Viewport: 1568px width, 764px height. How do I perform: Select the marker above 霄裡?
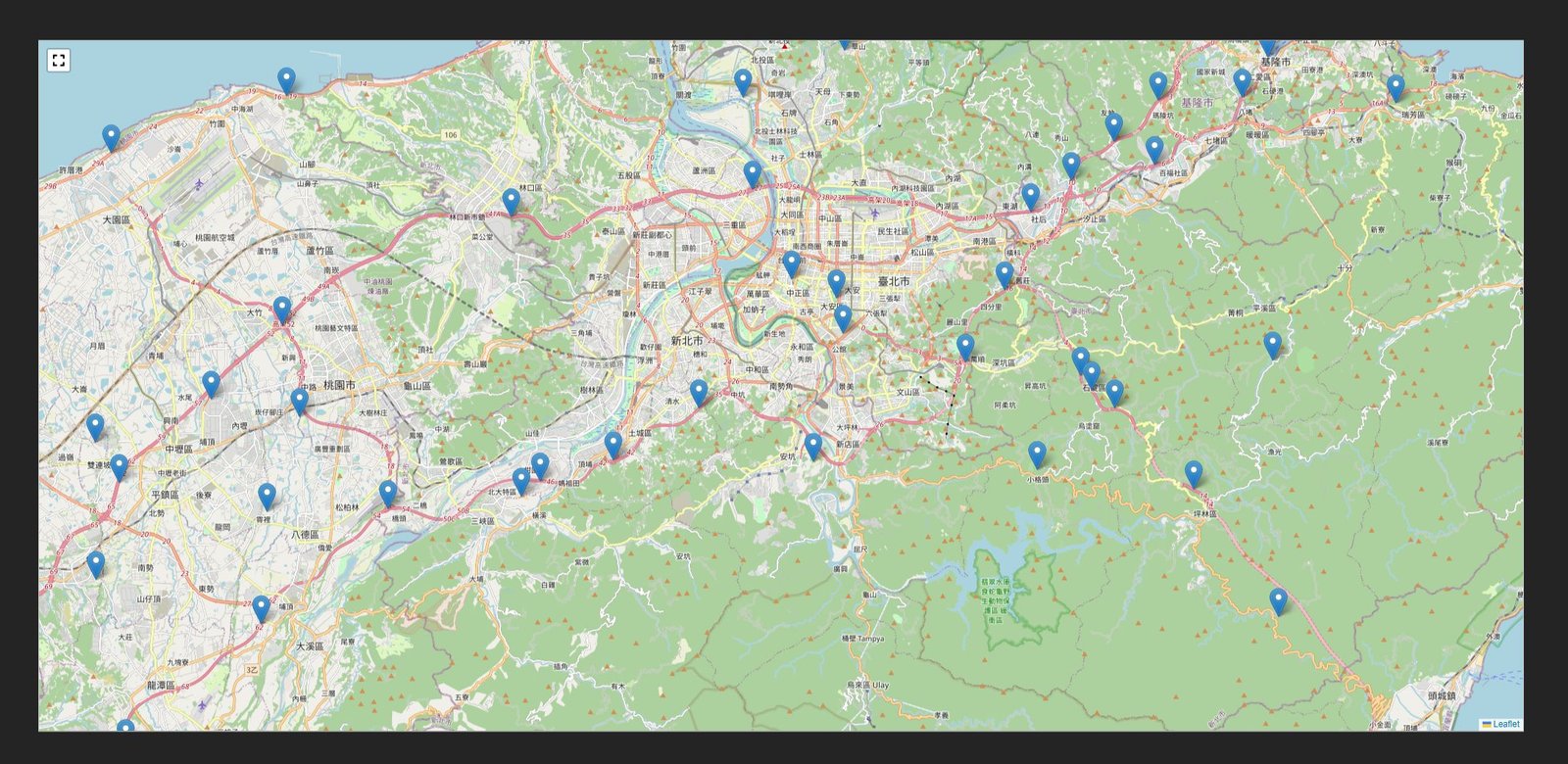coord(267,498)
